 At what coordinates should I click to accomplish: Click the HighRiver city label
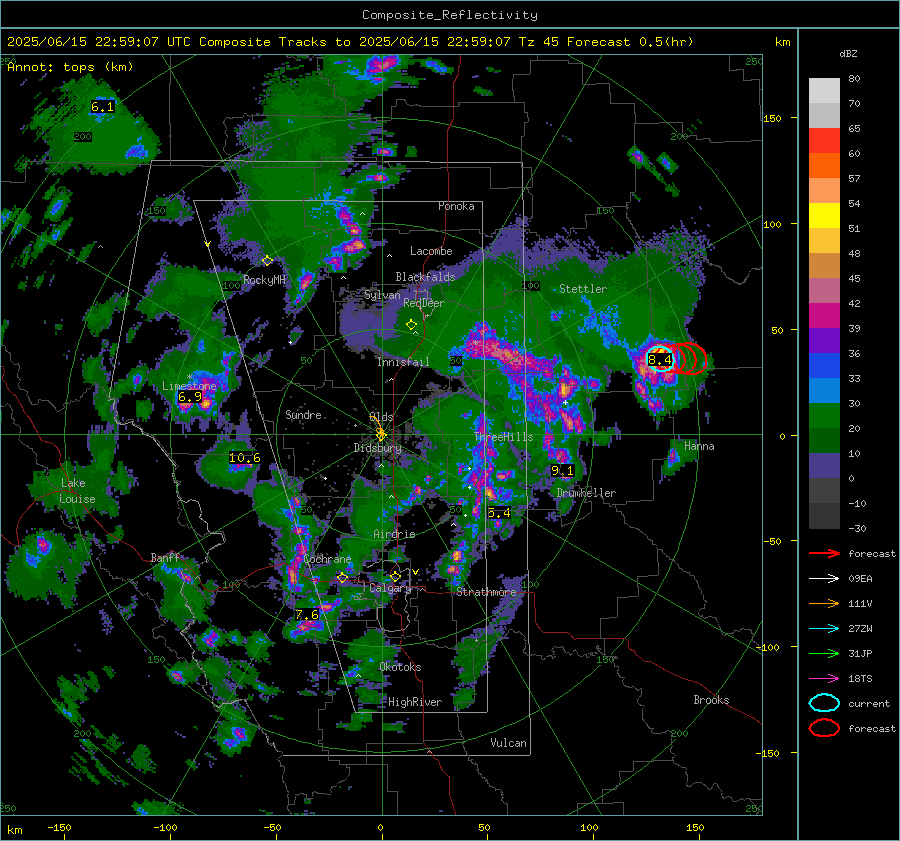coord(415,702)
